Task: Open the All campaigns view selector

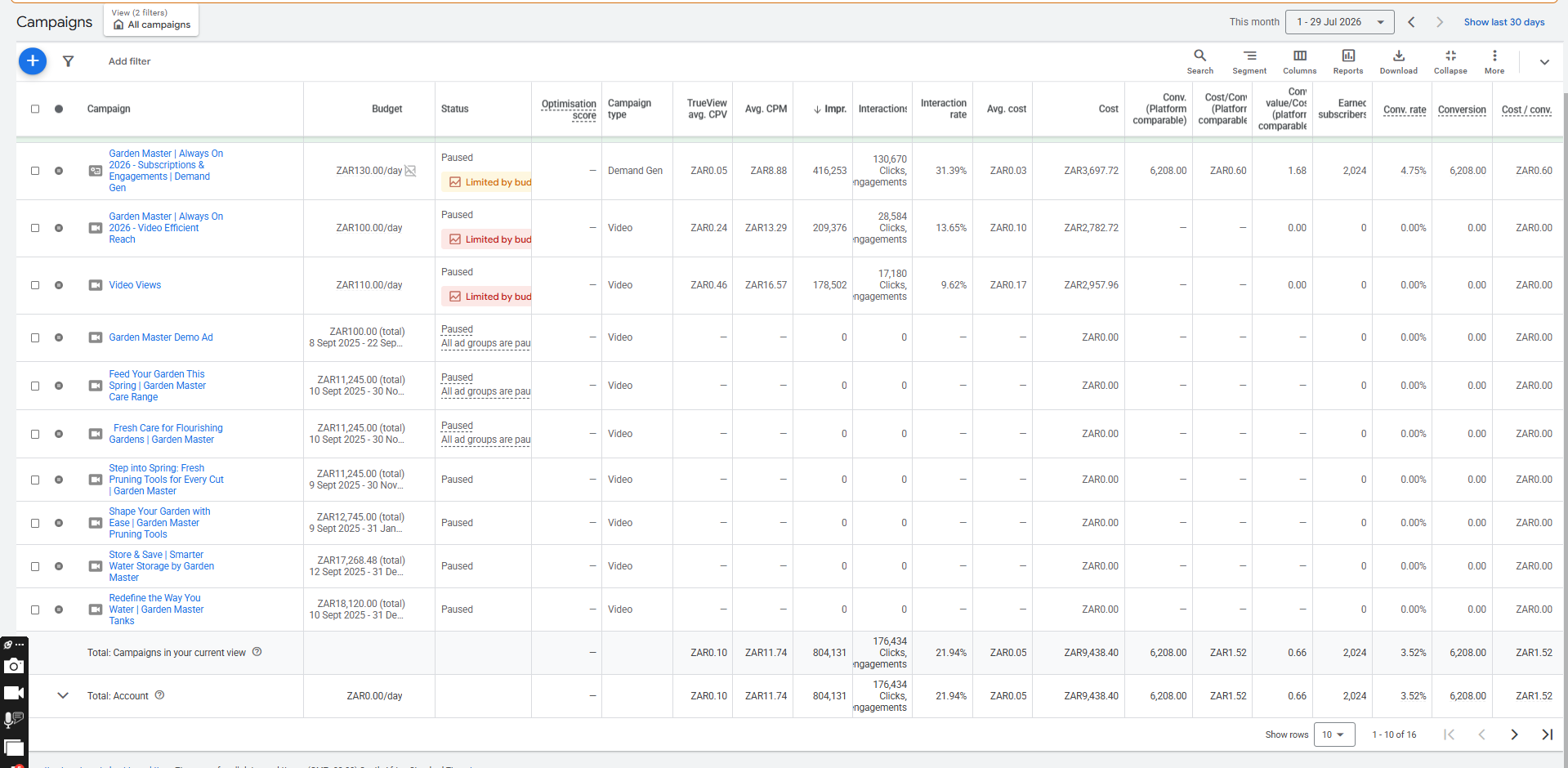Action: point(151,20)
